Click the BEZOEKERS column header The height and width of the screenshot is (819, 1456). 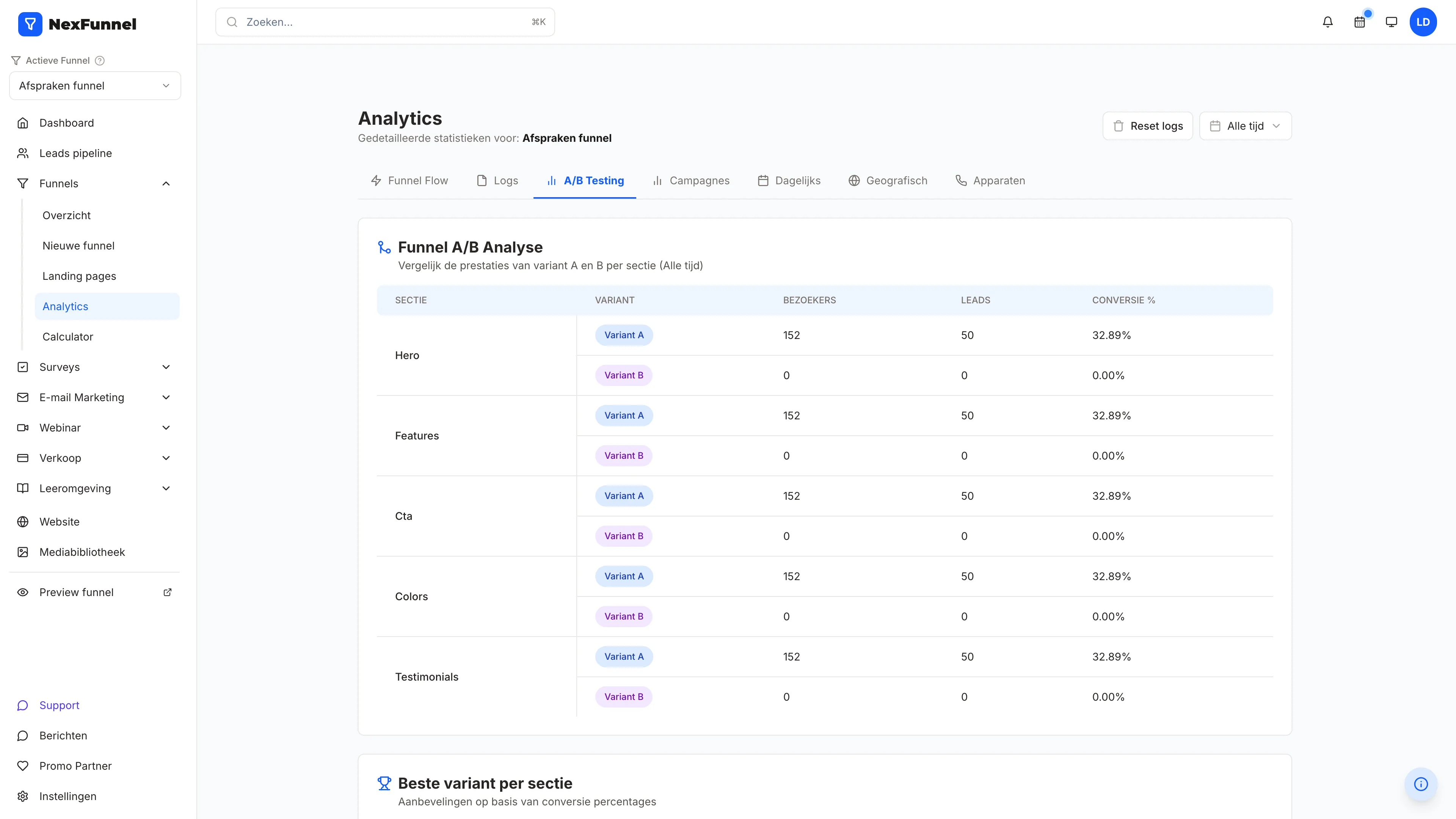pos(809,300)
